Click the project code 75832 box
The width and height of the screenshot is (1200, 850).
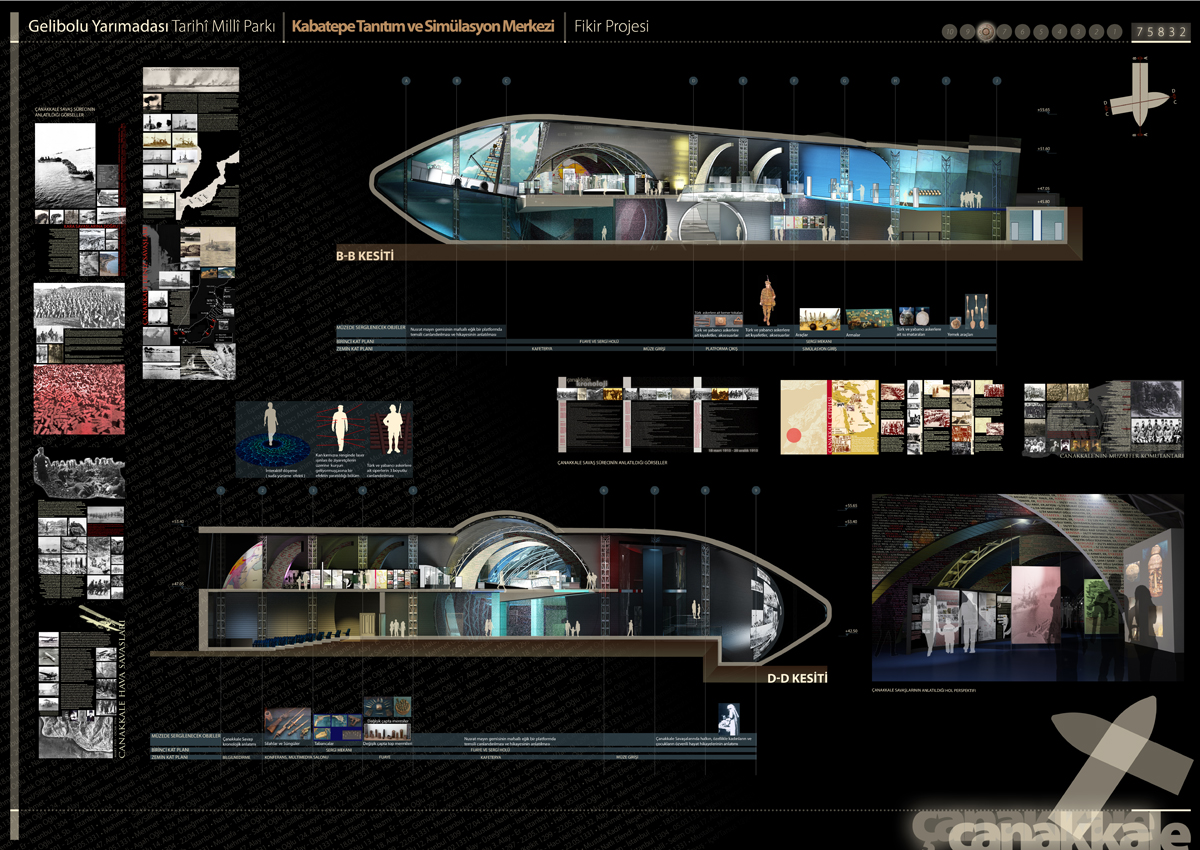coord(1160,31)
